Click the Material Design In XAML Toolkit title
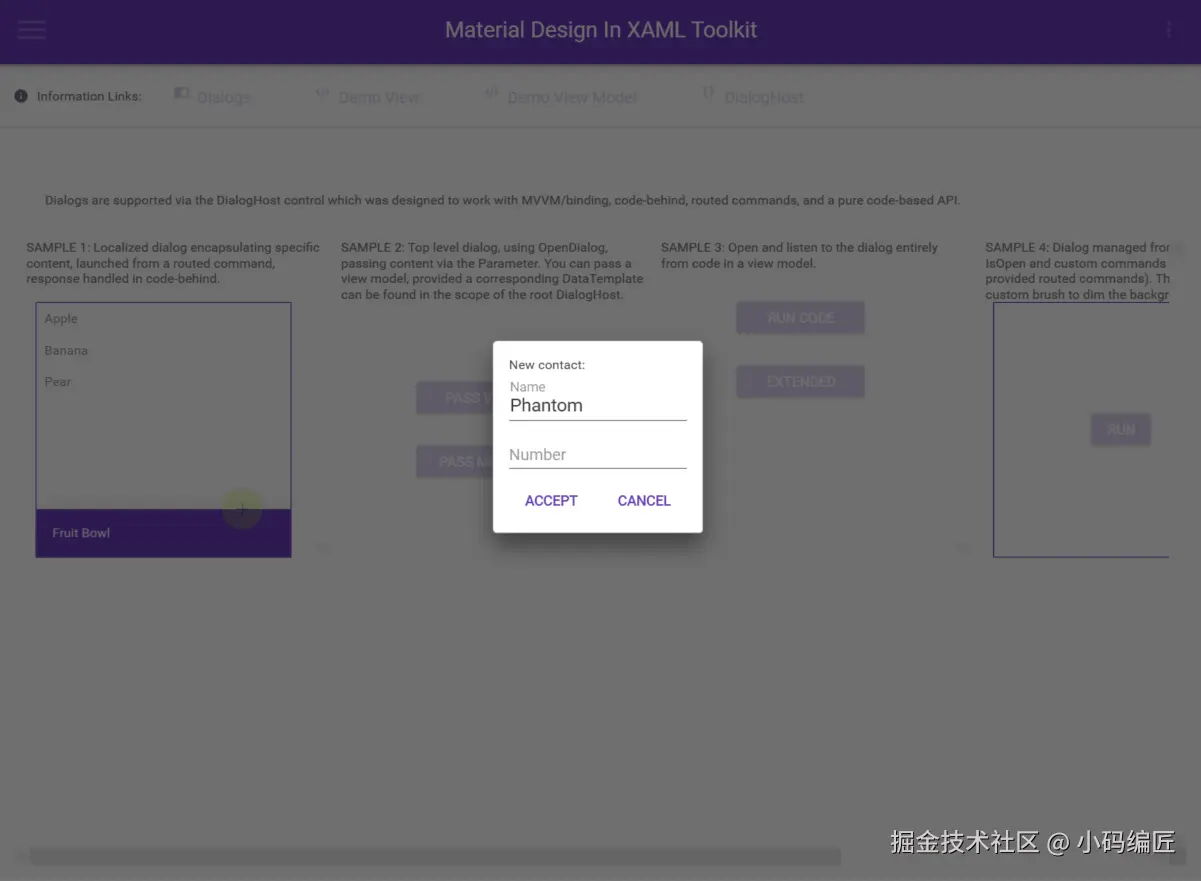 pos(601,30)
